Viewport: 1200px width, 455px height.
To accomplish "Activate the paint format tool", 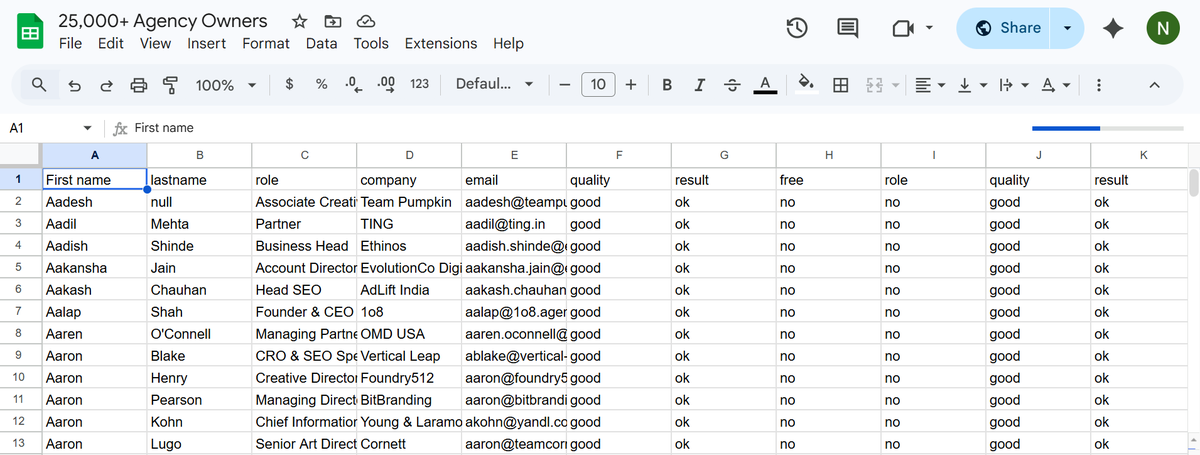I will [171, 85].
